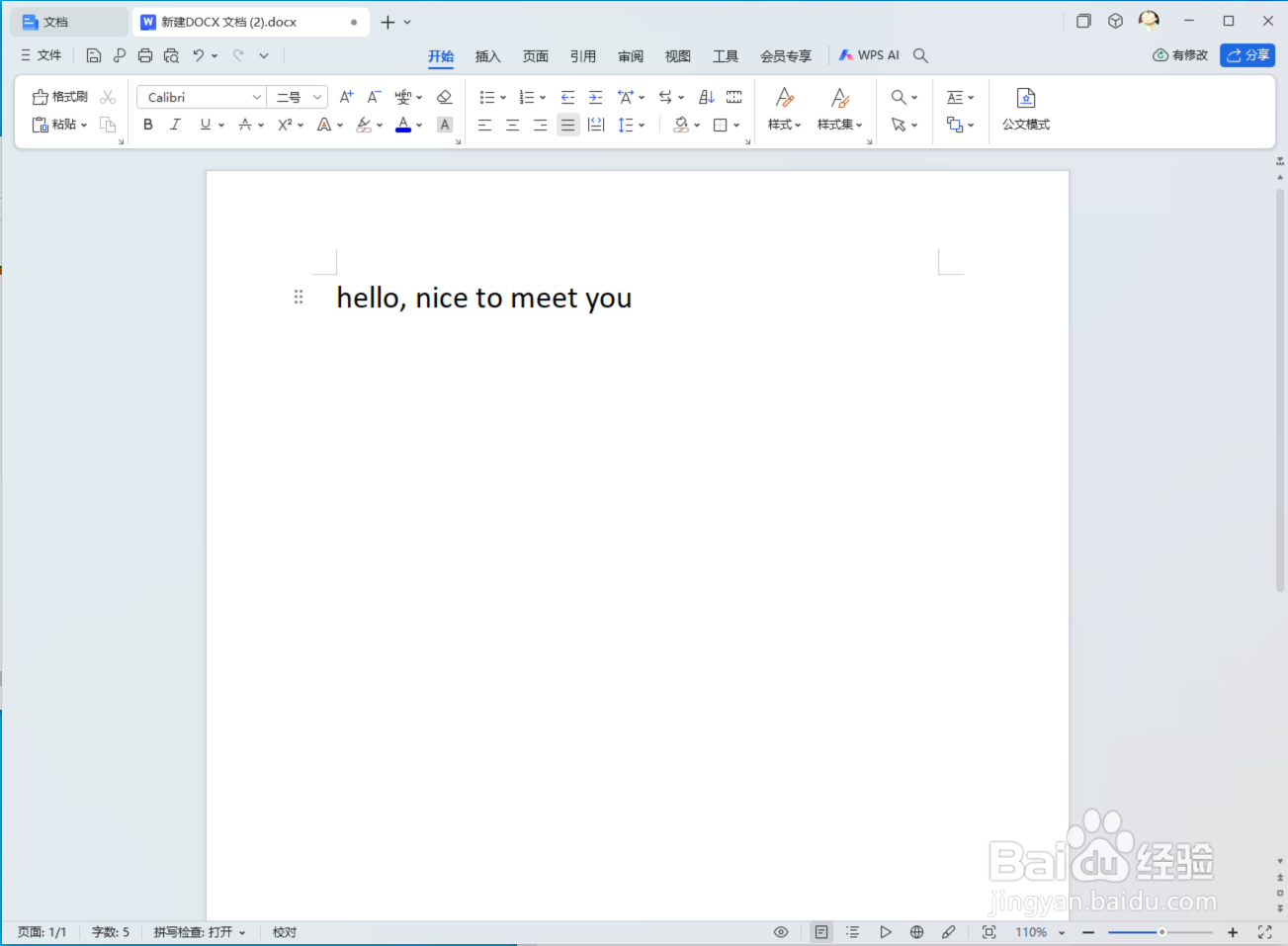
Task: Increase paragraph indent icon
Action: (595, 97)
